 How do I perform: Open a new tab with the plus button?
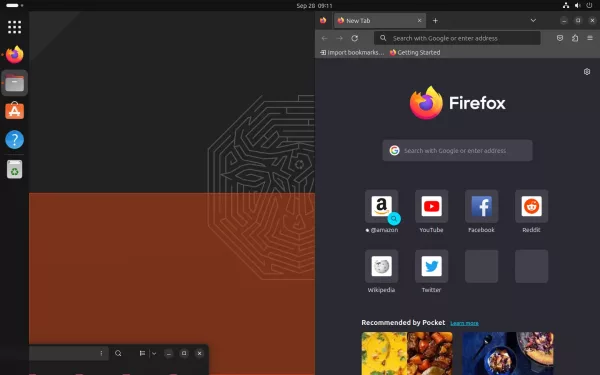click(x=435, y=21)
